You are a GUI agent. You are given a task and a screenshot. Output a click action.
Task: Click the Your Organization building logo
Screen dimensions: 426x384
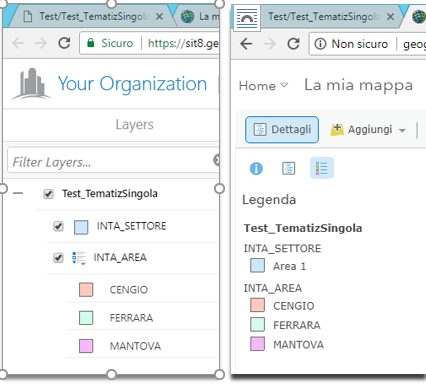(x=31, y=84)
